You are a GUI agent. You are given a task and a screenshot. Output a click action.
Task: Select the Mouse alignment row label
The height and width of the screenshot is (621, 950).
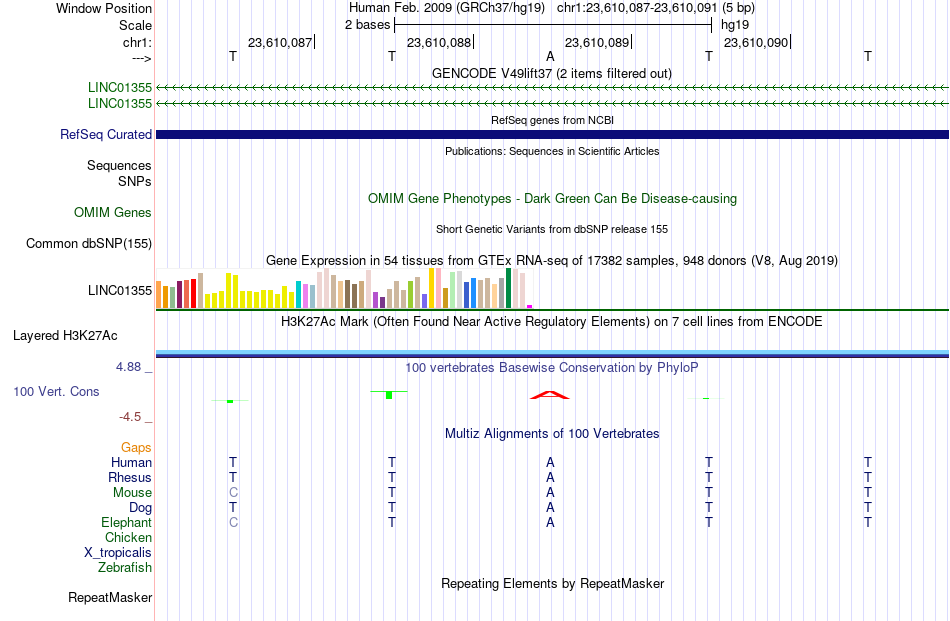[132, 493]
